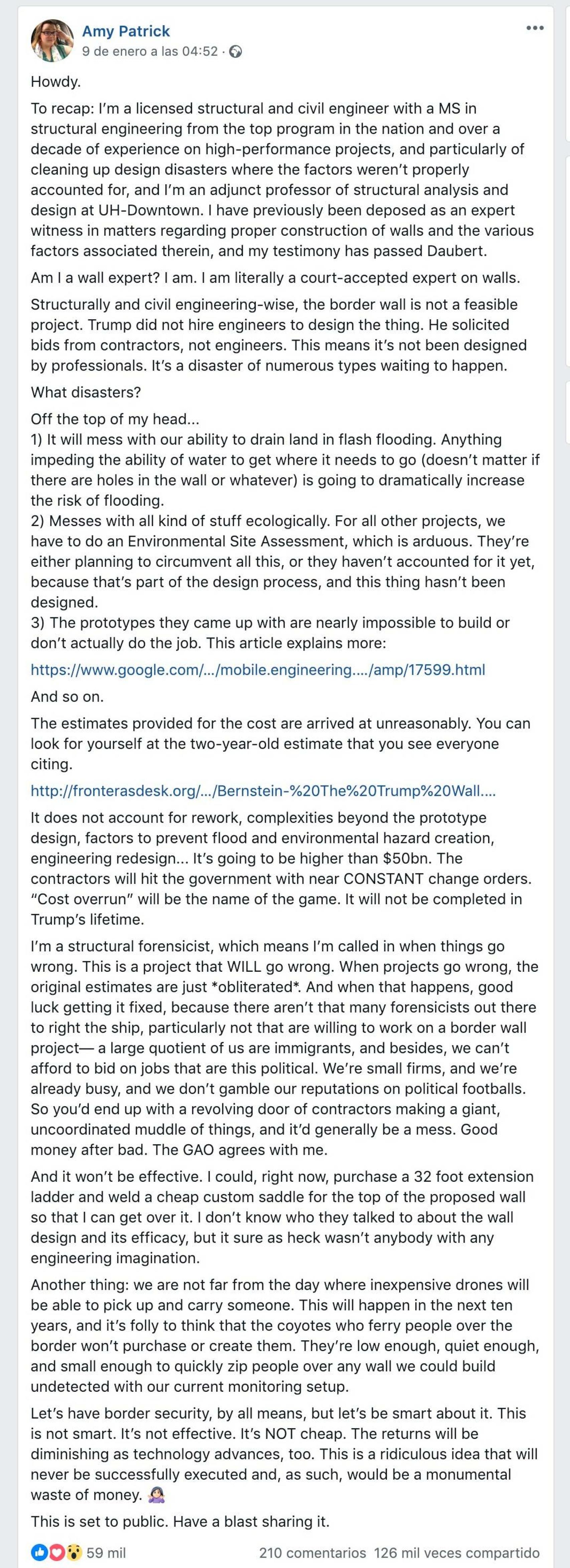Open Amy Patrick's profile via her name
Viewport: 570px width, 1568px height.
pos(126,31)
